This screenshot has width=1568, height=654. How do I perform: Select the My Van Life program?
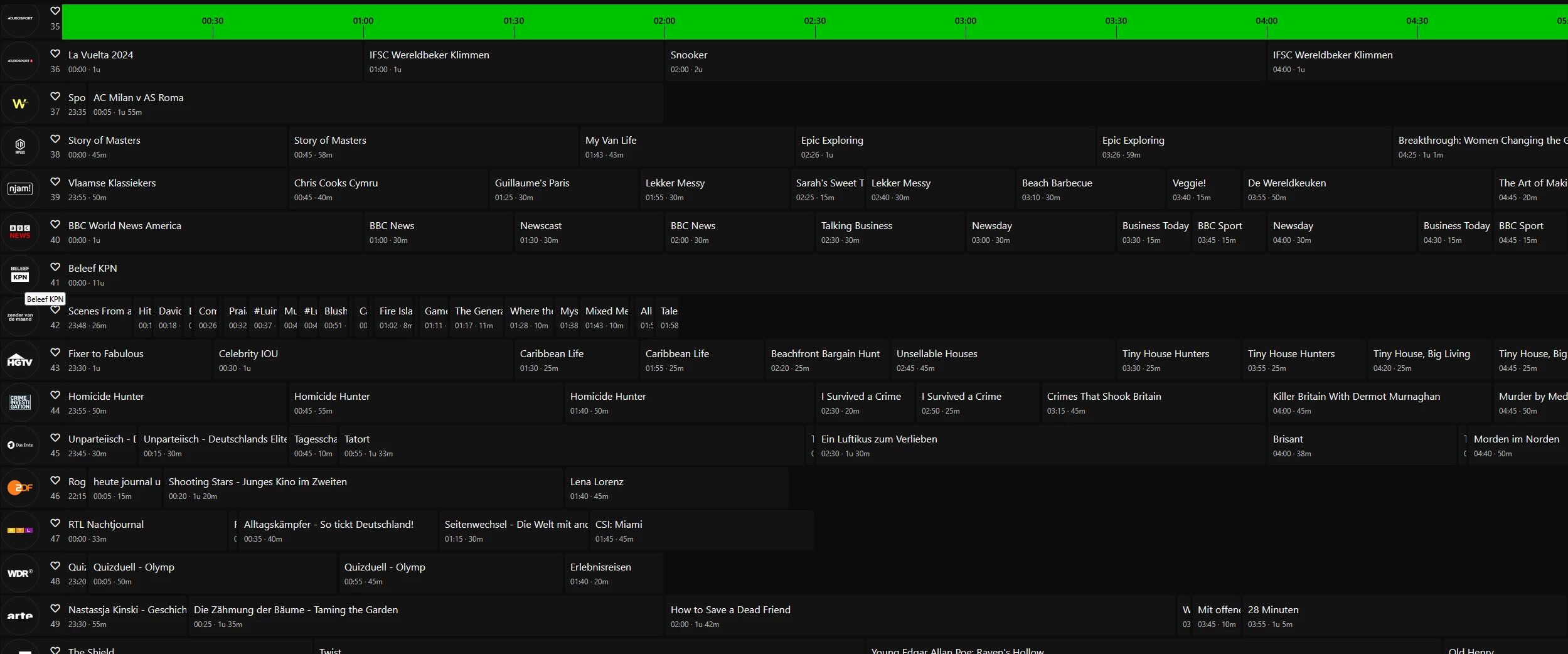(x=686, y=147)
